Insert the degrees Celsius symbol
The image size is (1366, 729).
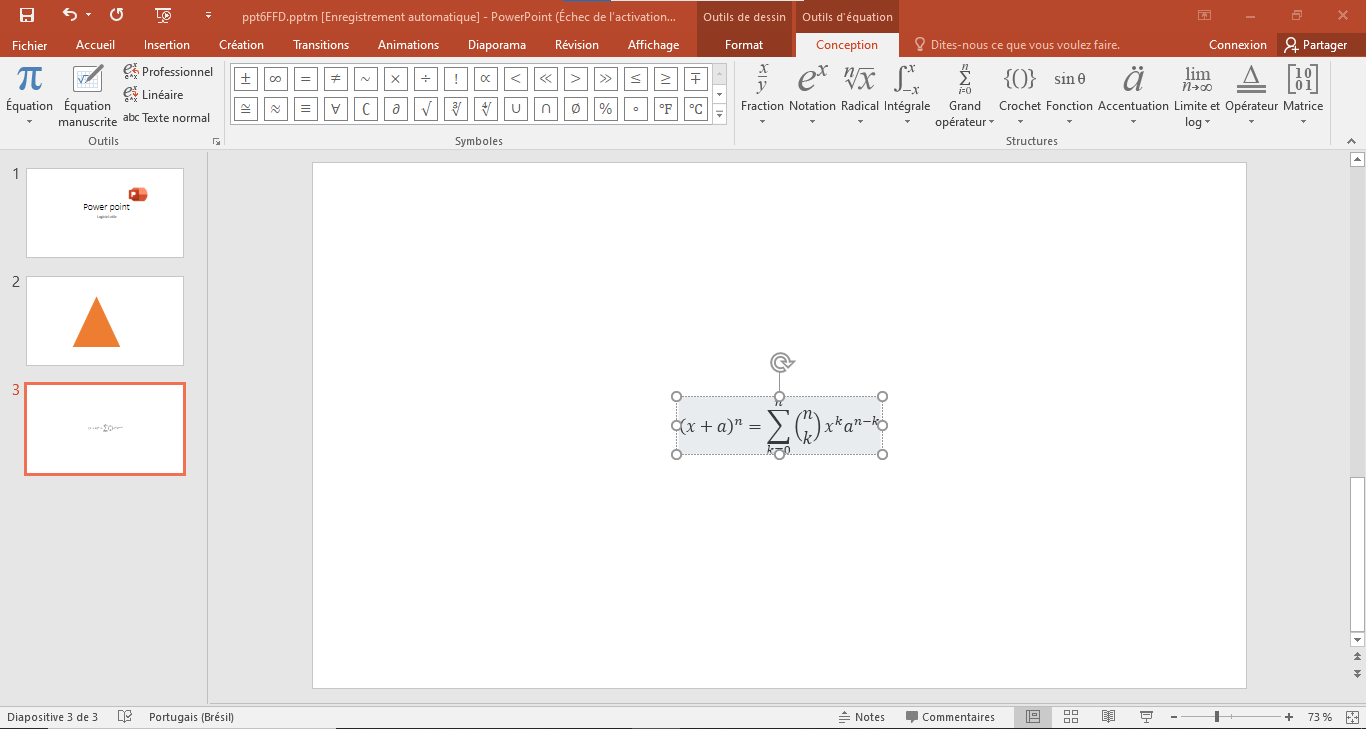click(695, 109)
